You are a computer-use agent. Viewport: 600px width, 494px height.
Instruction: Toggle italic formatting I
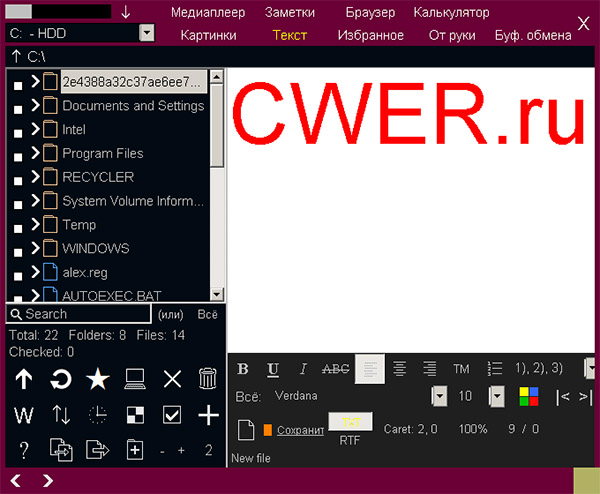(x=303, y=369)
